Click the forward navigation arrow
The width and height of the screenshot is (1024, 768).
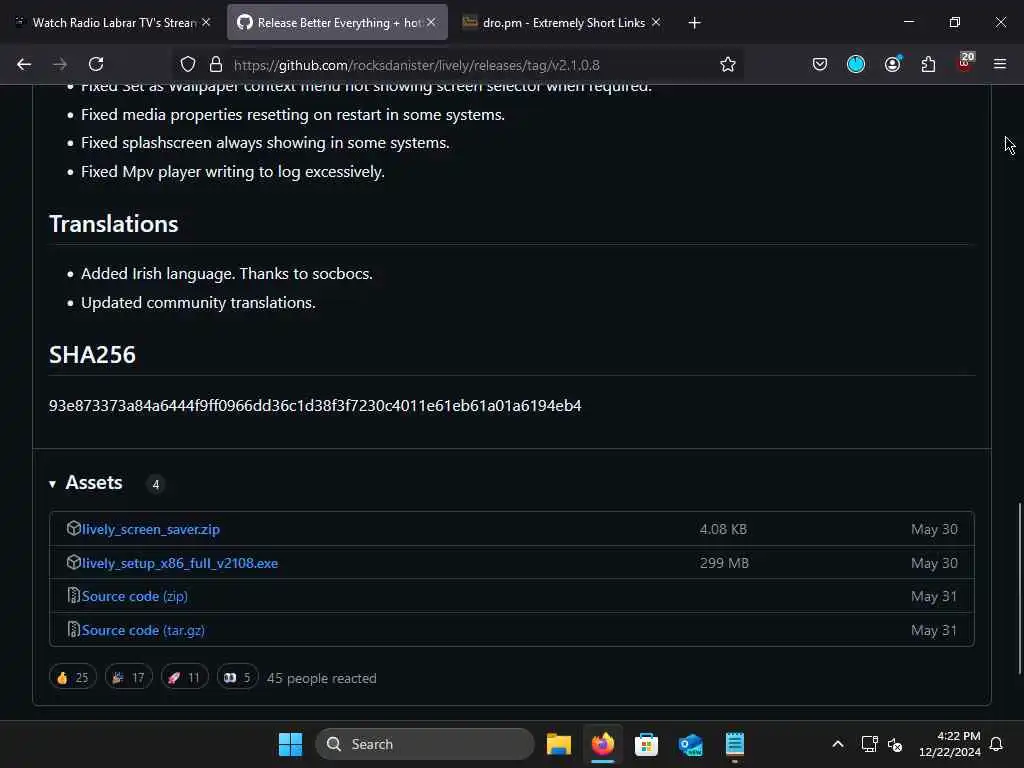pyautogui.click(x=59, y=64)
